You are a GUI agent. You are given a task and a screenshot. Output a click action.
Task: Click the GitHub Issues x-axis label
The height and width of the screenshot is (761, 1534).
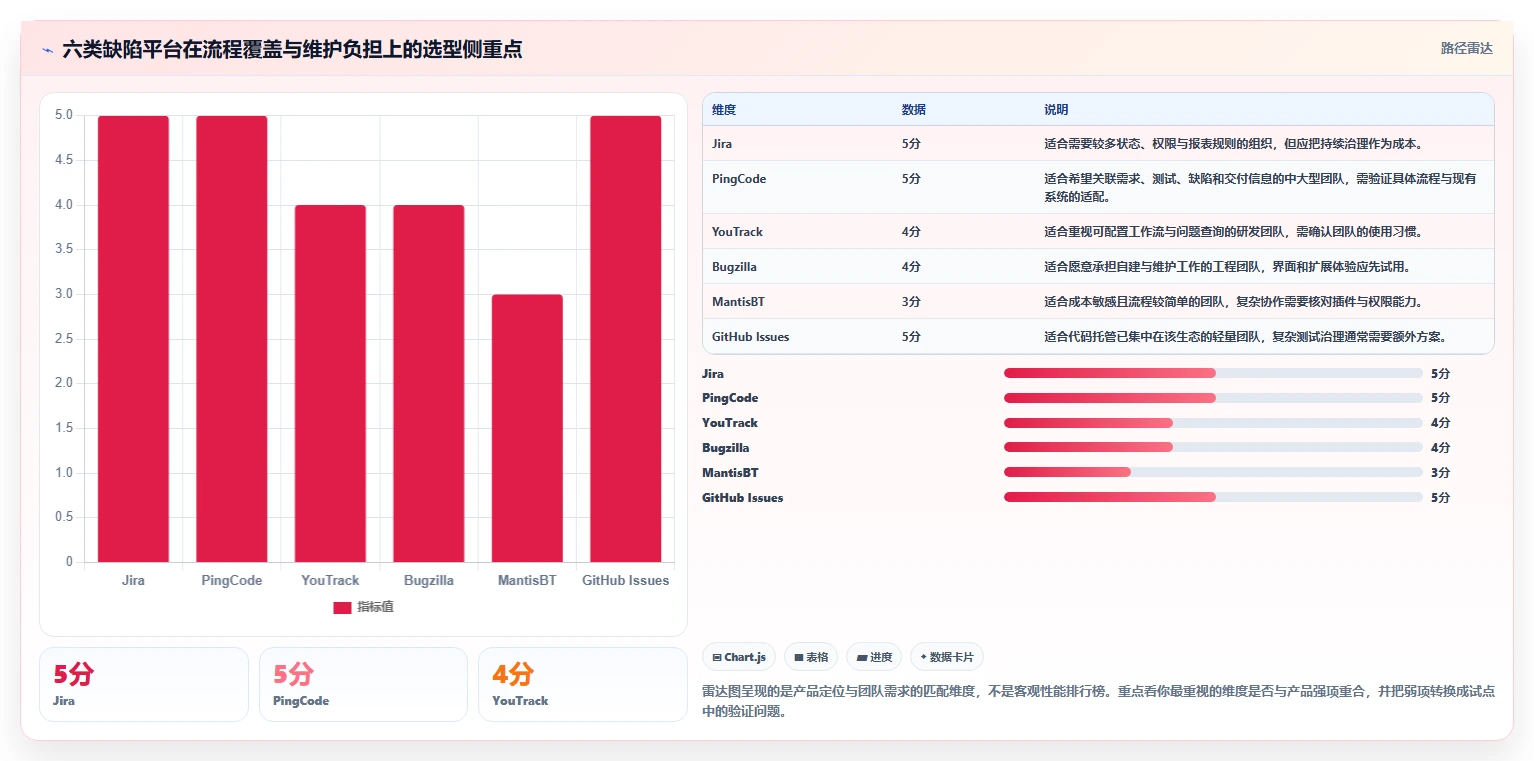click(626, 581)
